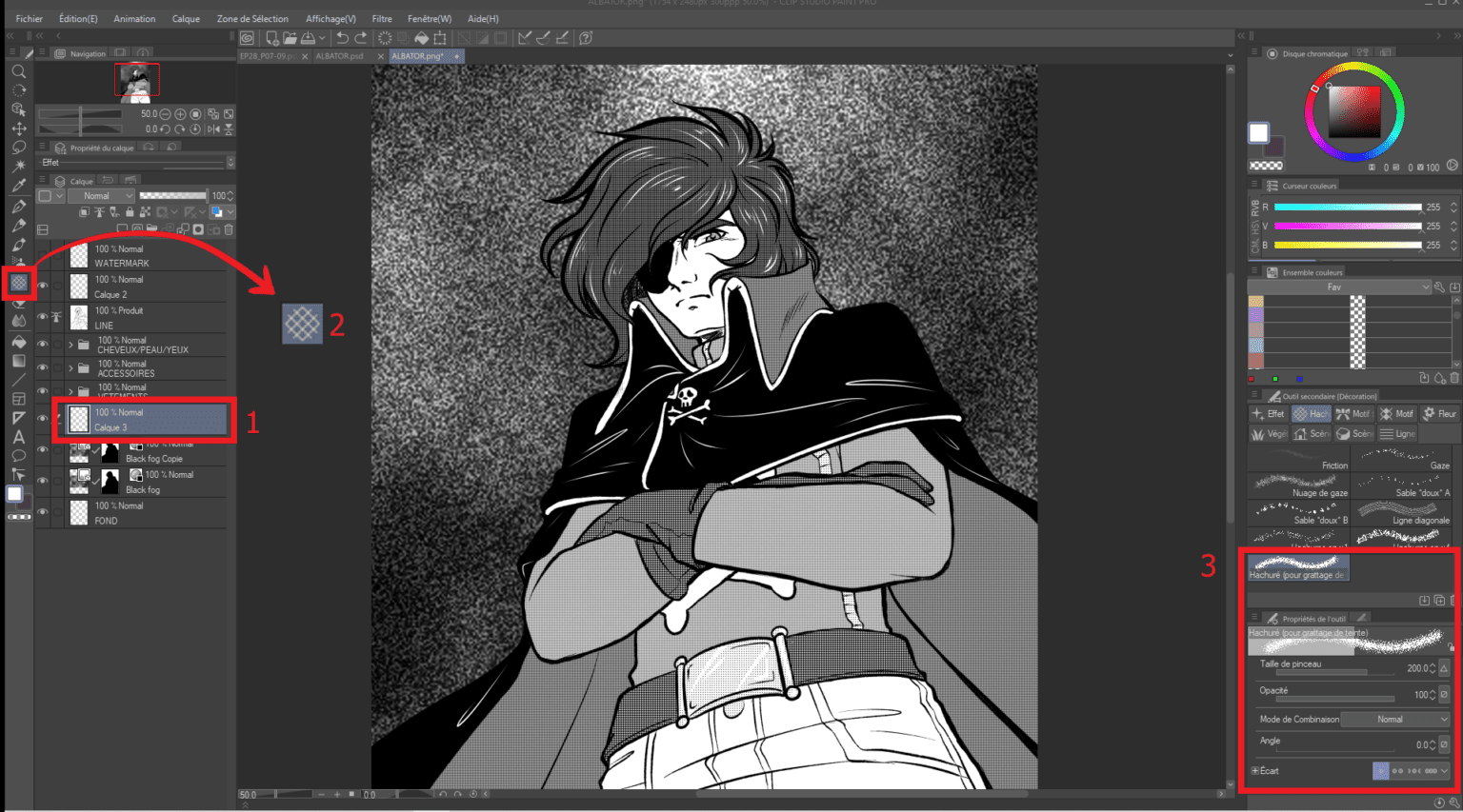
Task: Hide the Calque 2 layer
Action: click(43, 286)
